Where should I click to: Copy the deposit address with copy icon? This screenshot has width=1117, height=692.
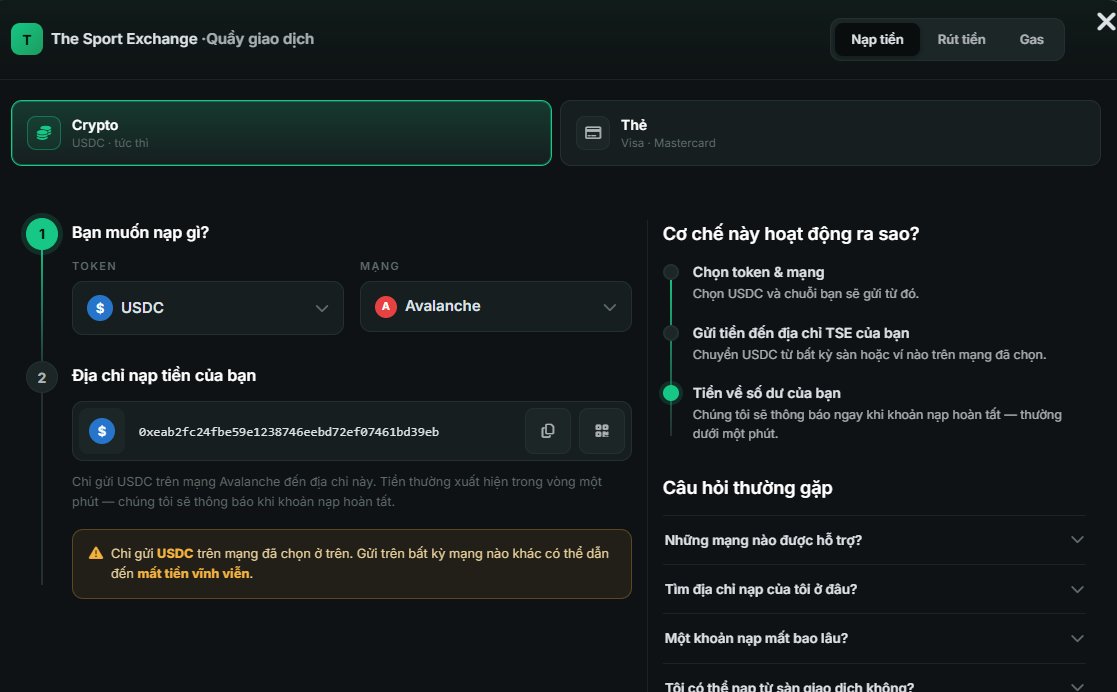[x=547, y=431]
